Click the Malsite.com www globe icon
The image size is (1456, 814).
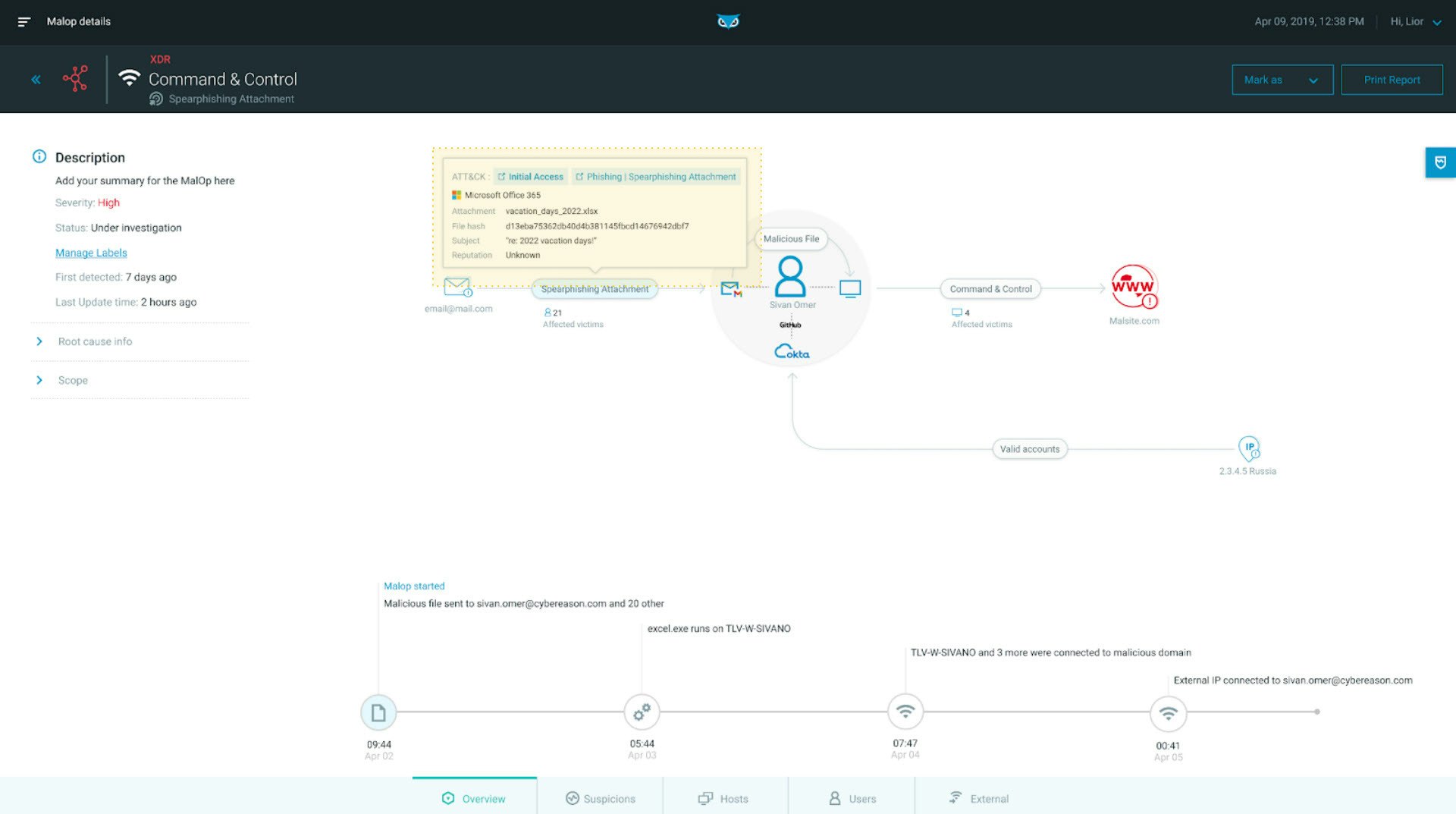point(1133,287)
